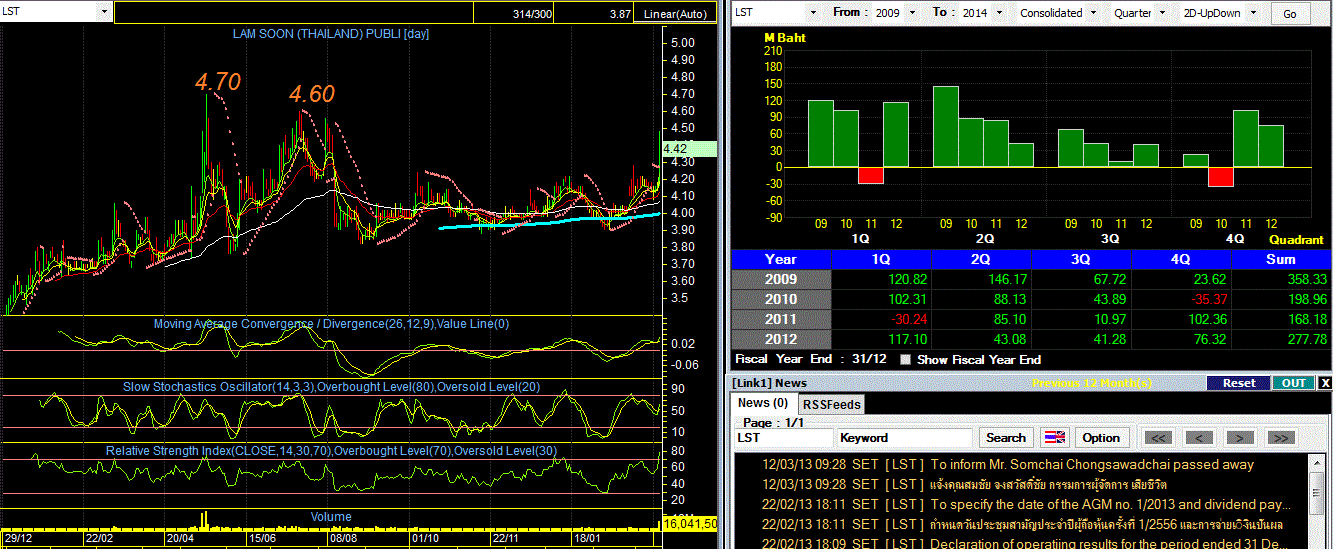Switch to the News (0) tab
This screenshot has height=549, width=1333.
[x=763, y=403]
